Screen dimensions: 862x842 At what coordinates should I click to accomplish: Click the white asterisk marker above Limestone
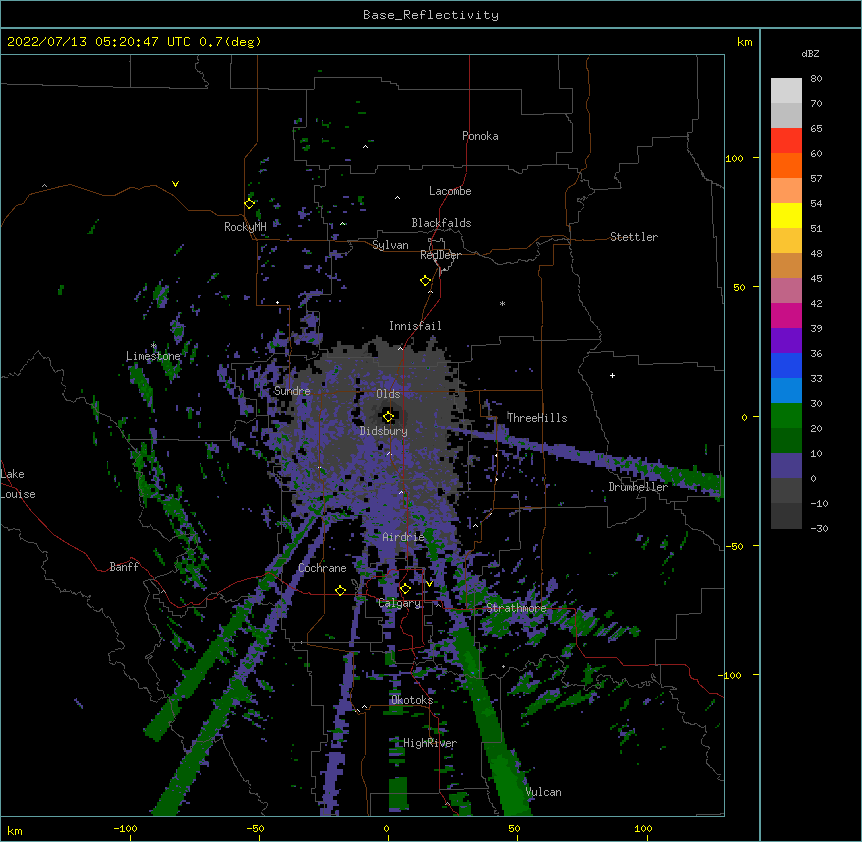click(x=153, y=346)
